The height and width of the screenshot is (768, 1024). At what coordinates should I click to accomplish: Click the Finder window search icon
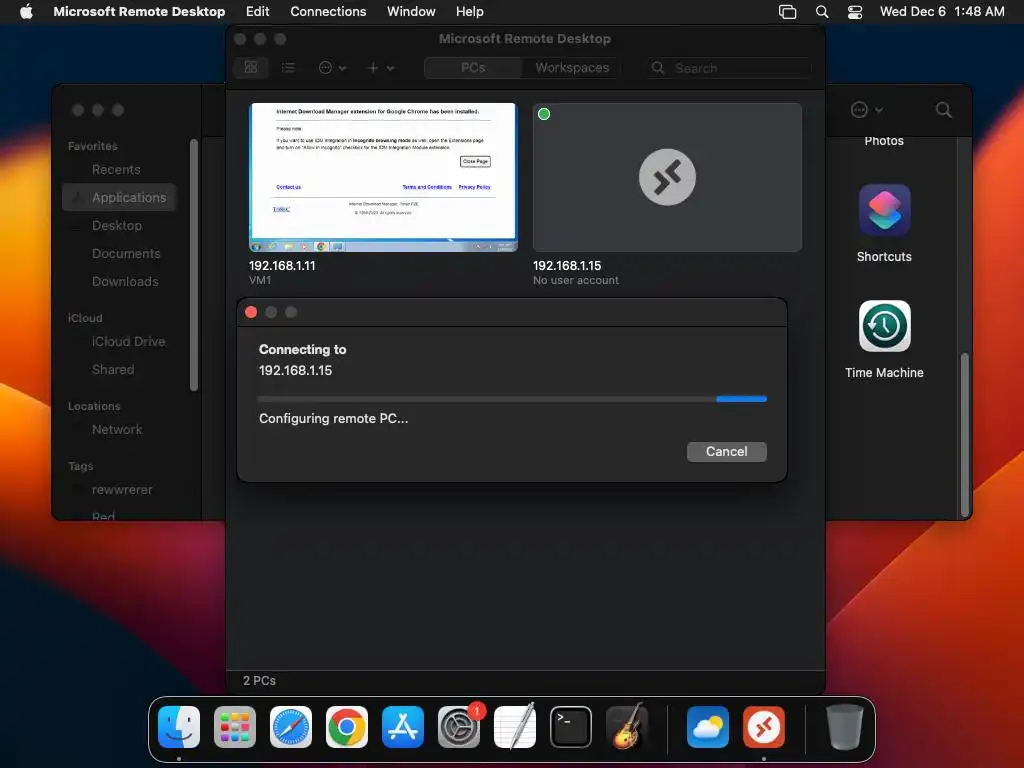click(x=943, y=110)
